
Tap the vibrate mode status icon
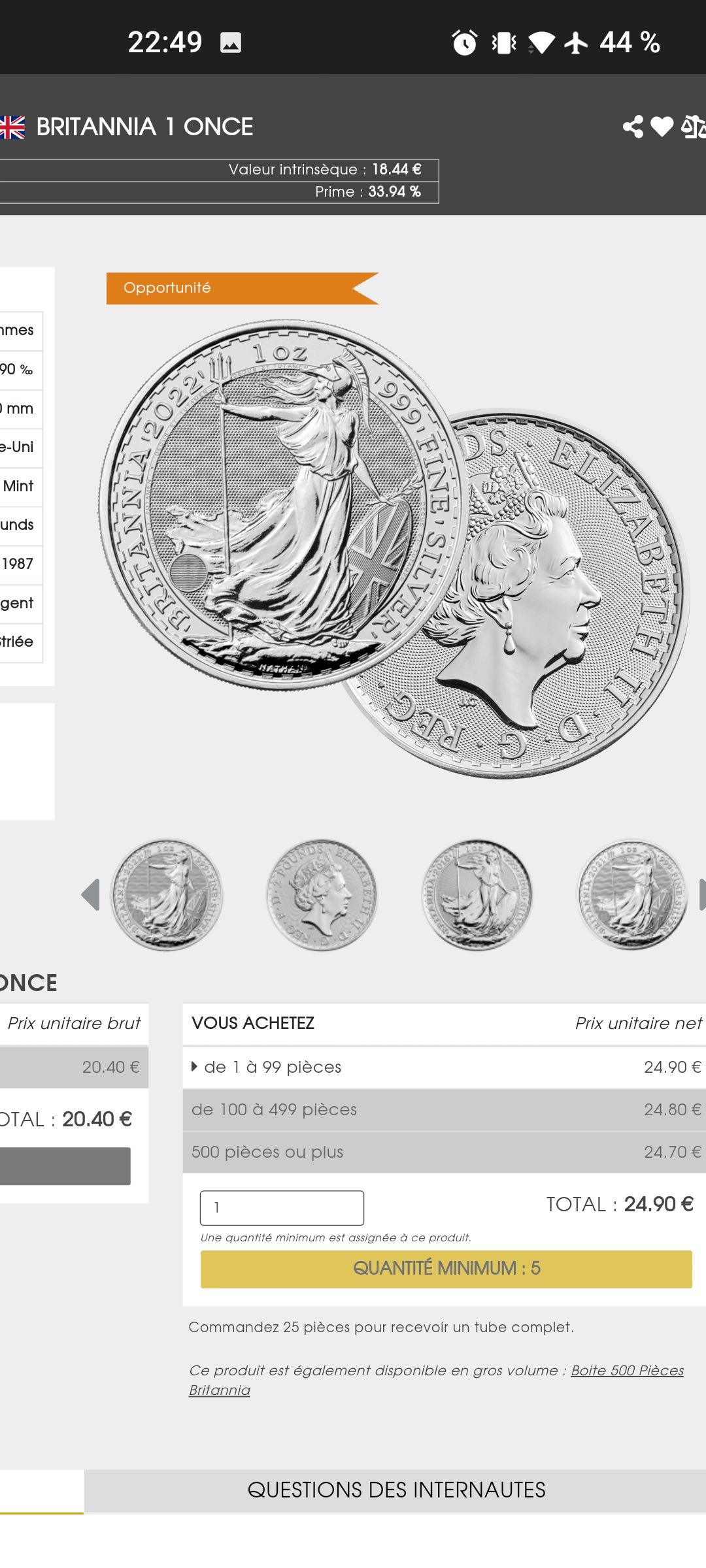504,43
